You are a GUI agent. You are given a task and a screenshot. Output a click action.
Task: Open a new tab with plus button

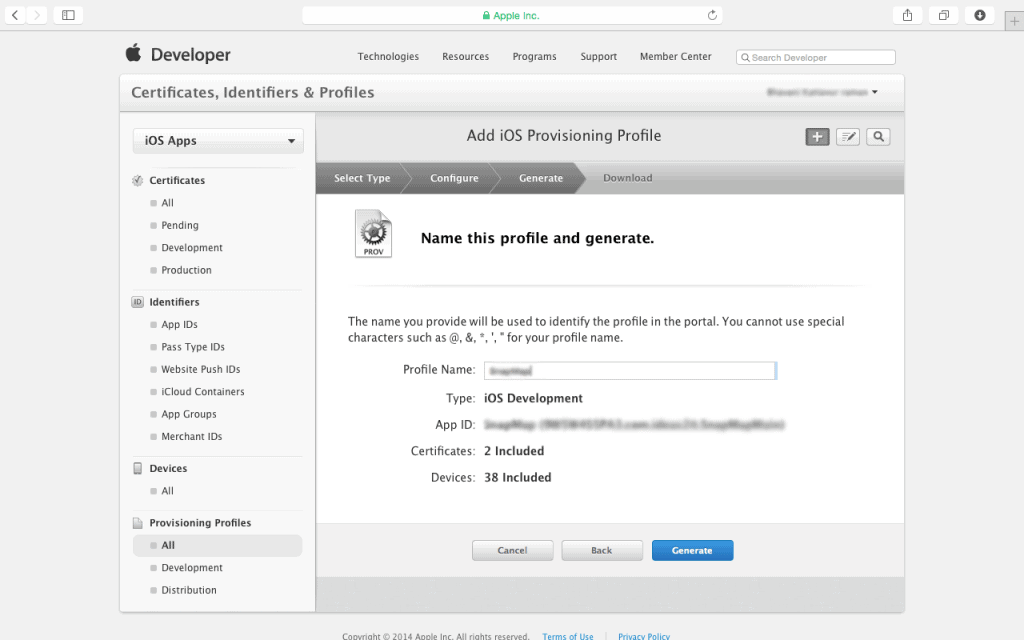(1014, 21)
